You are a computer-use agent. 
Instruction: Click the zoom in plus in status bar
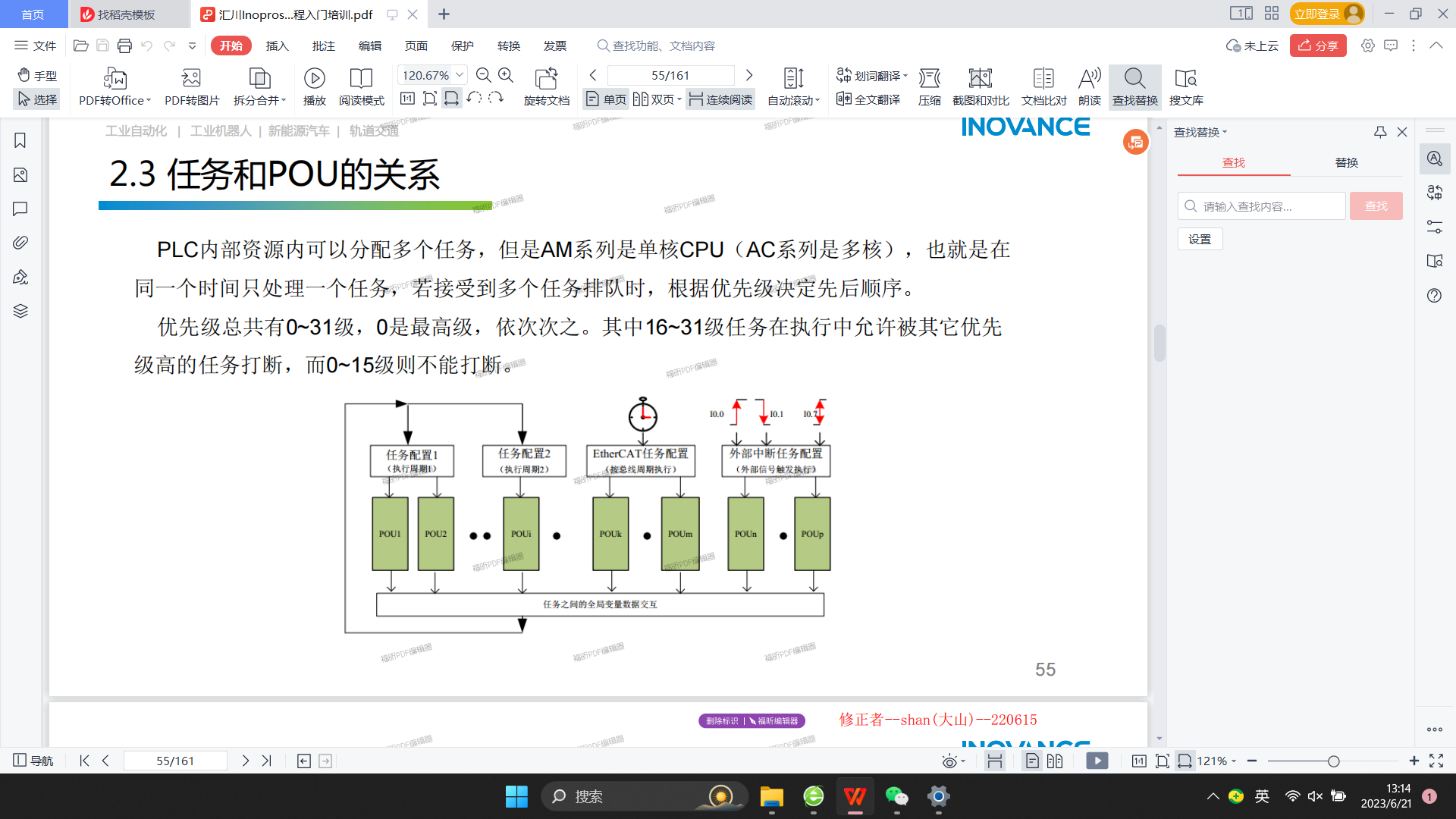pyautogui.click(x=1414, y=761)
